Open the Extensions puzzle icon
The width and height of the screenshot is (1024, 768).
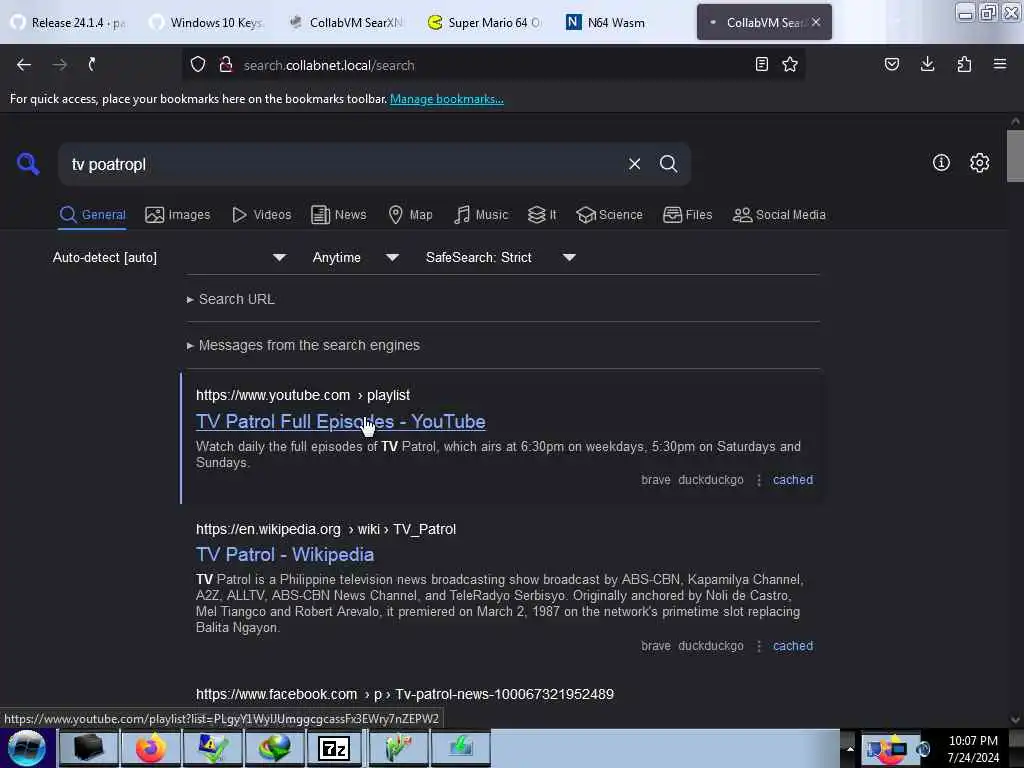click(x=964, y=65)
